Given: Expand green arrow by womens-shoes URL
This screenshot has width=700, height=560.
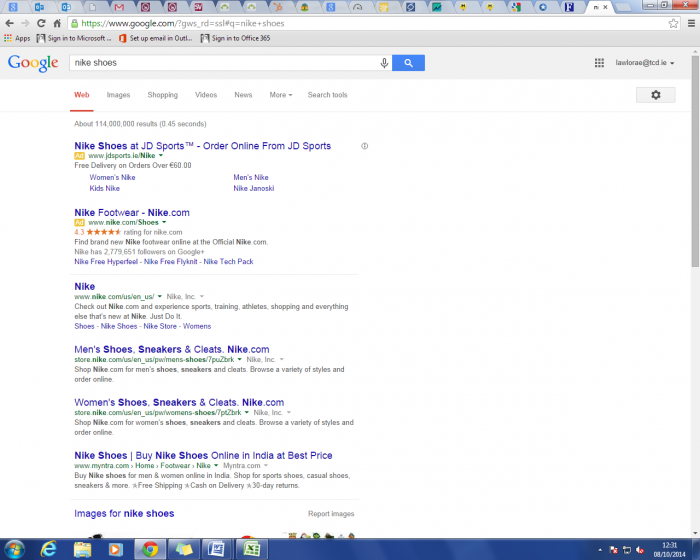Looking at the screenshot, I should [246, 413].
